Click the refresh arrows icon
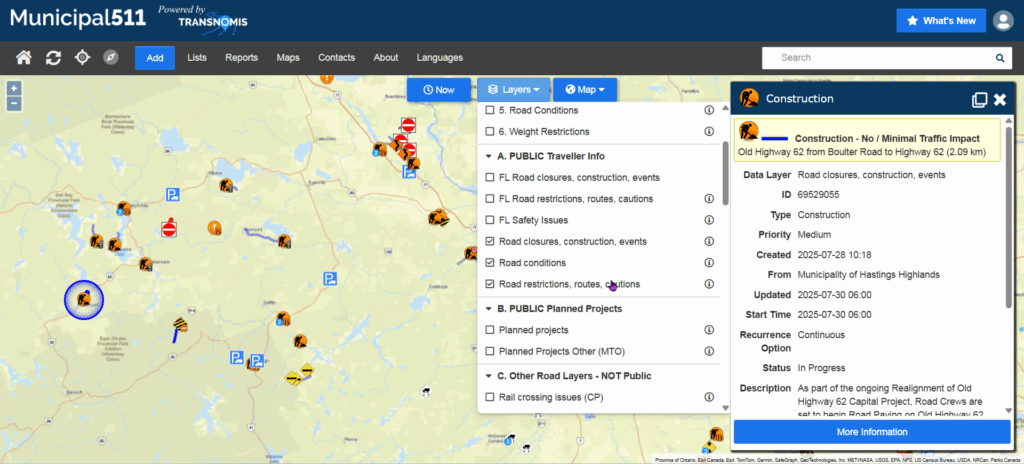This screenshot has height=464, width=1024. pyautogui.click(x=53, y=58)
